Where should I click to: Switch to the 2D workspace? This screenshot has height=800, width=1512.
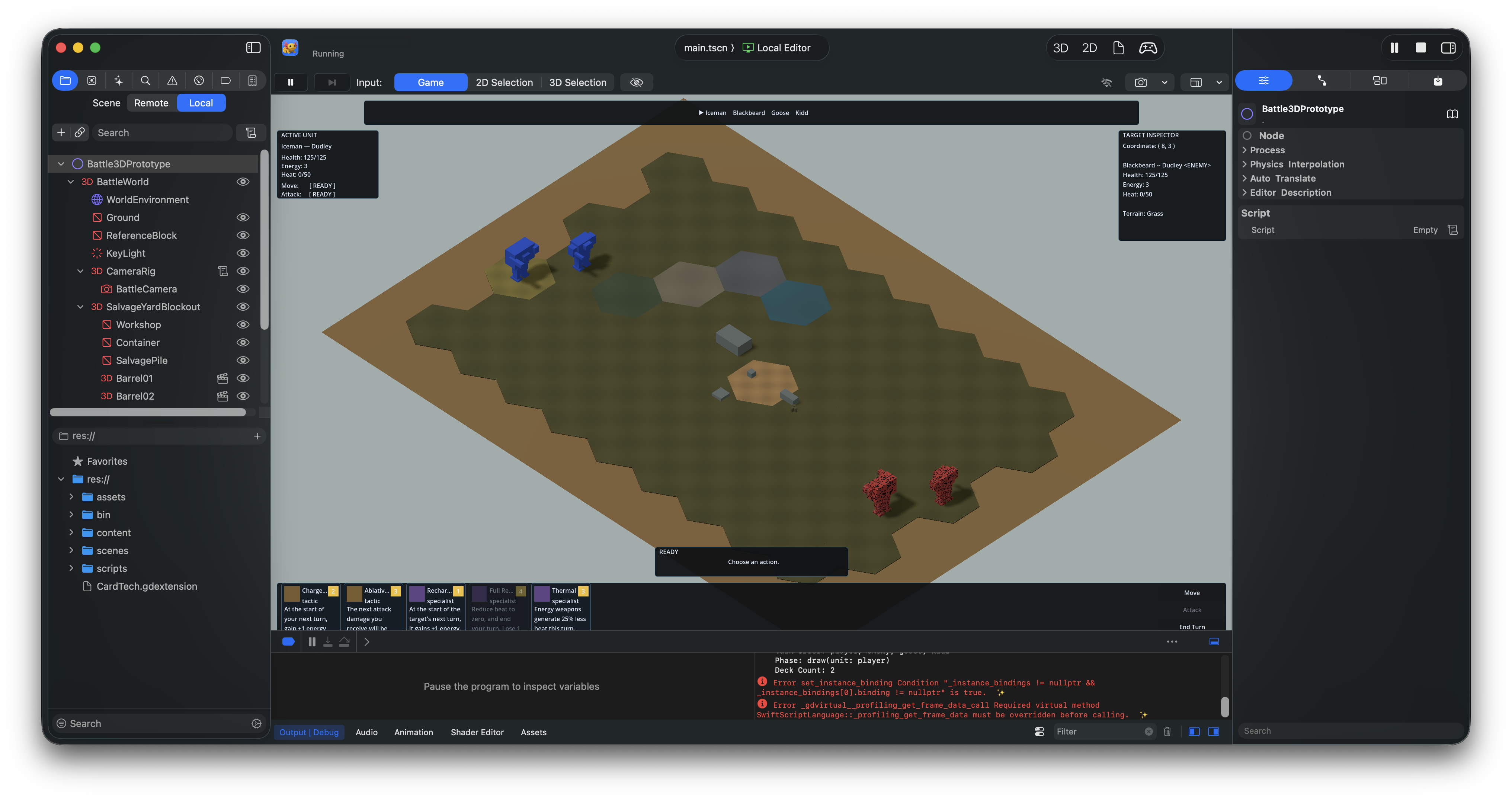(x=1089, y=48)
